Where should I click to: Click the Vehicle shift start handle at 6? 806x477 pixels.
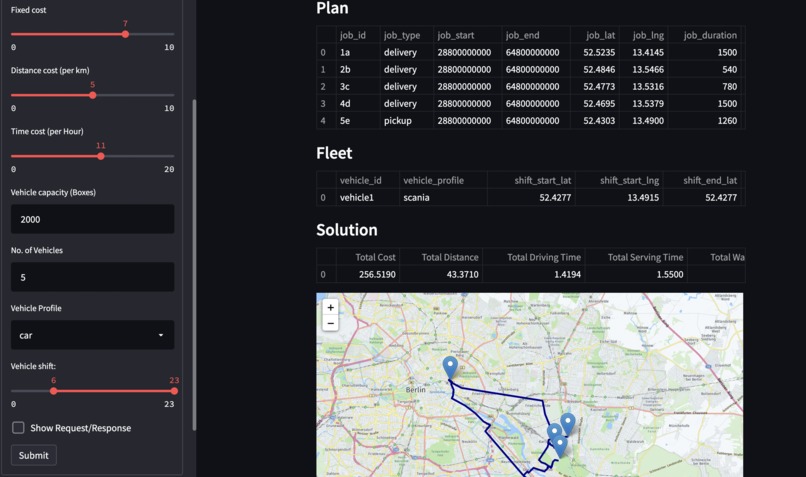point(53,391)
